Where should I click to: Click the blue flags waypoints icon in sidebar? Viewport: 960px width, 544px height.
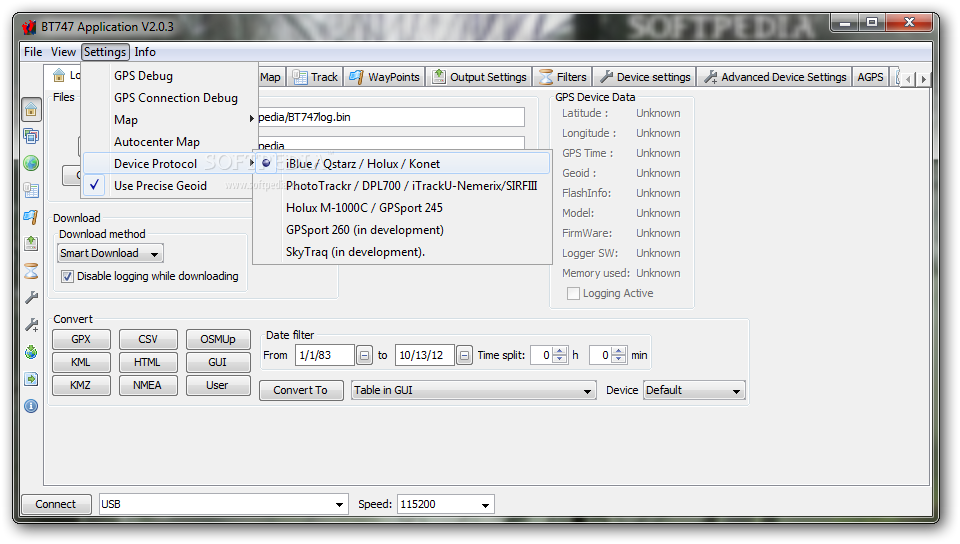(x=31, y=217)
